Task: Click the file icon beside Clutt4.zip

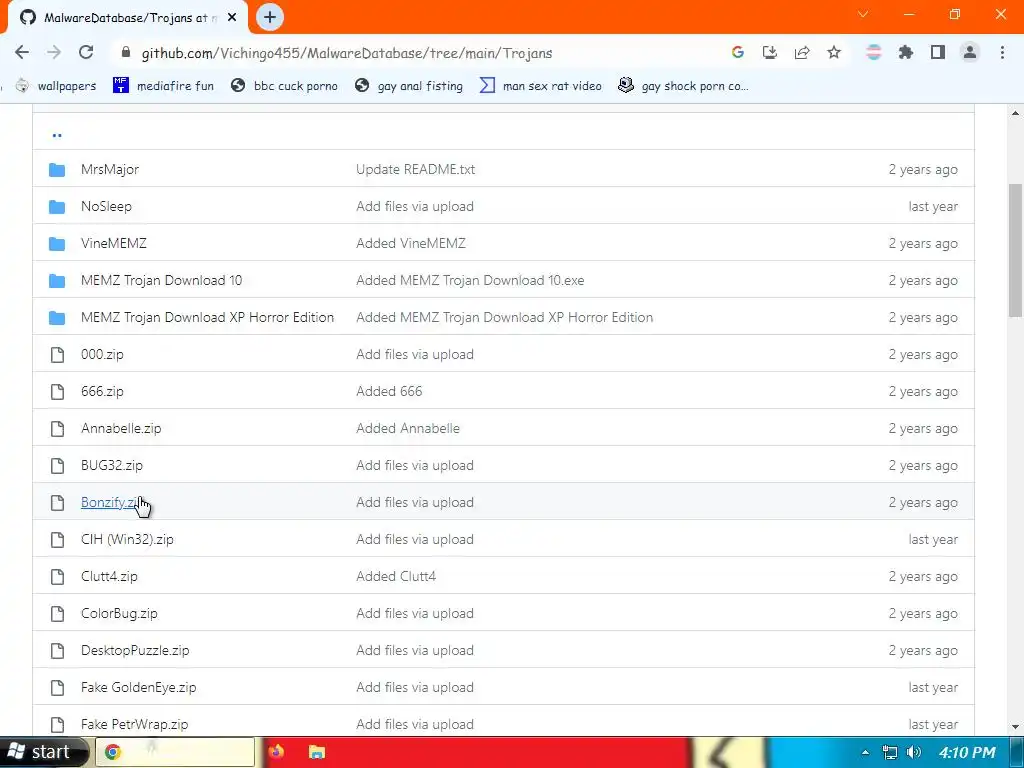Action: [x=57, y=577]
